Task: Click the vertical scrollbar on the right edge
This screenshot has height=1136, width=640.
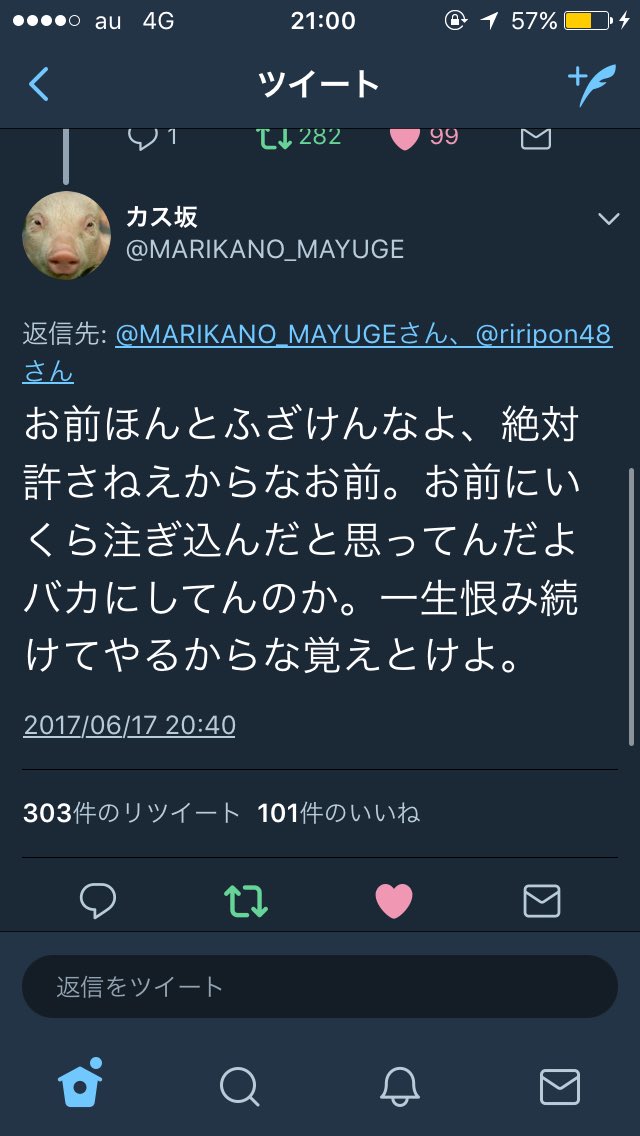Action: click(631, 607)
